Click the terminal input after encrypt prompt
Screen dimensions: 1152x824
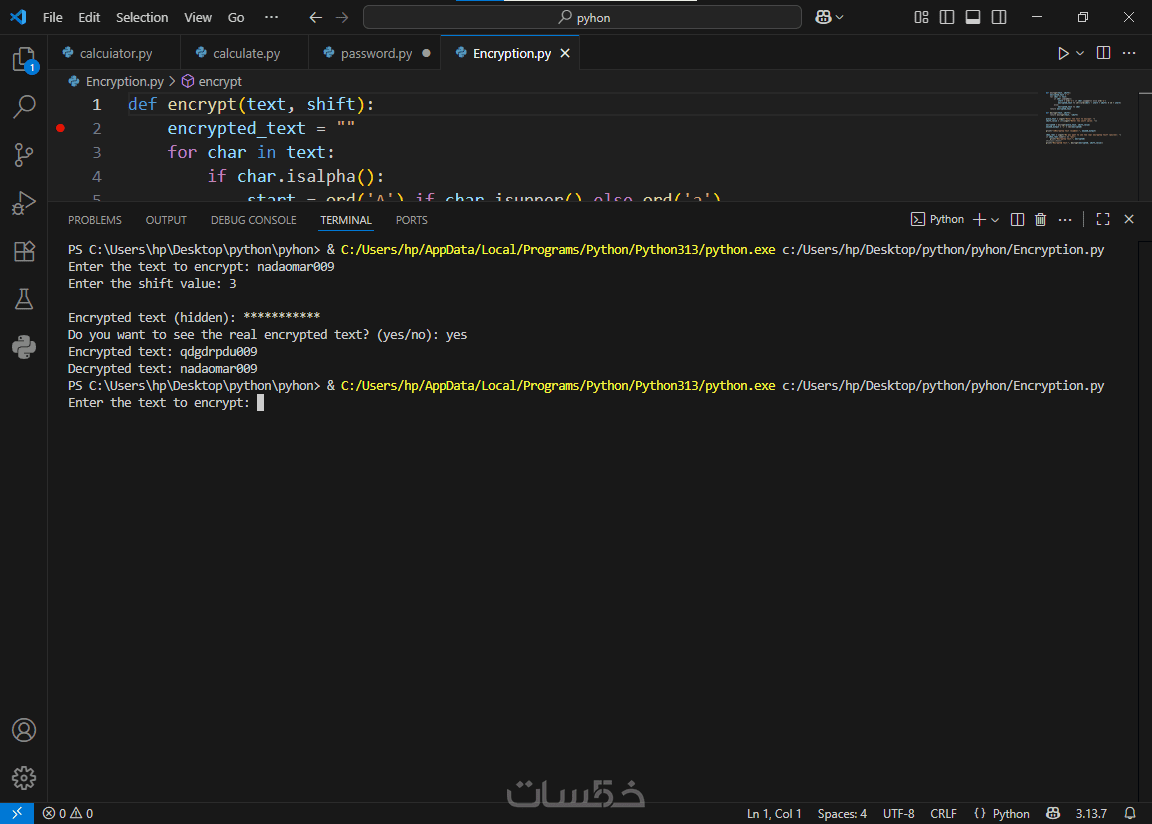coord(261,402)
